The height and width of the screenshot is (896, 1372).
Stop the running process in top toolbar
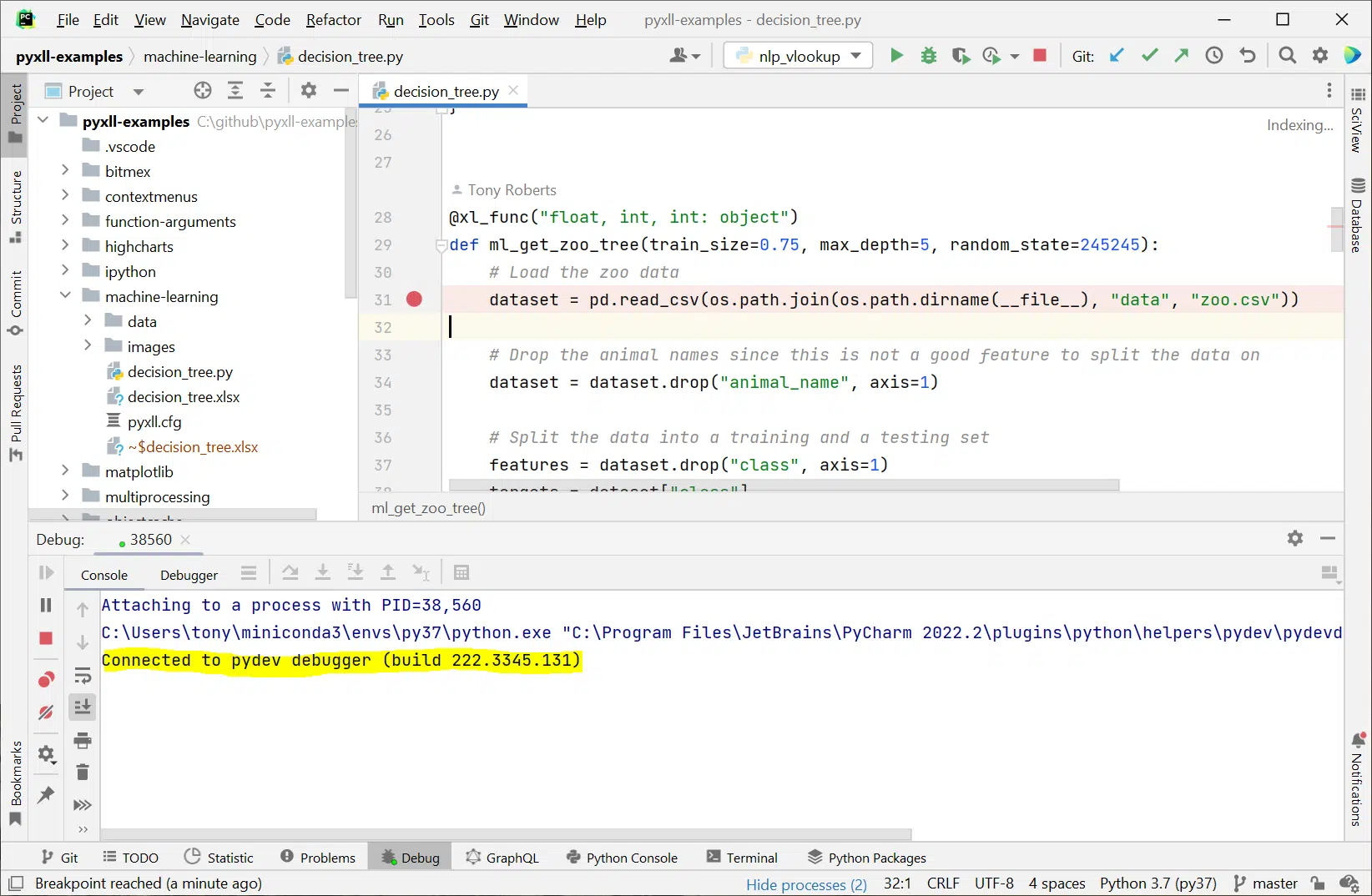point(1040,56)
